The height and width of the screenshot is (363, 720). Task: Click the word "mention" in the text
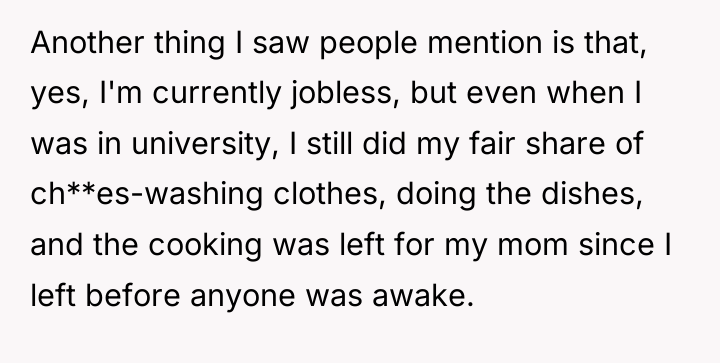[x=484, y=43]
